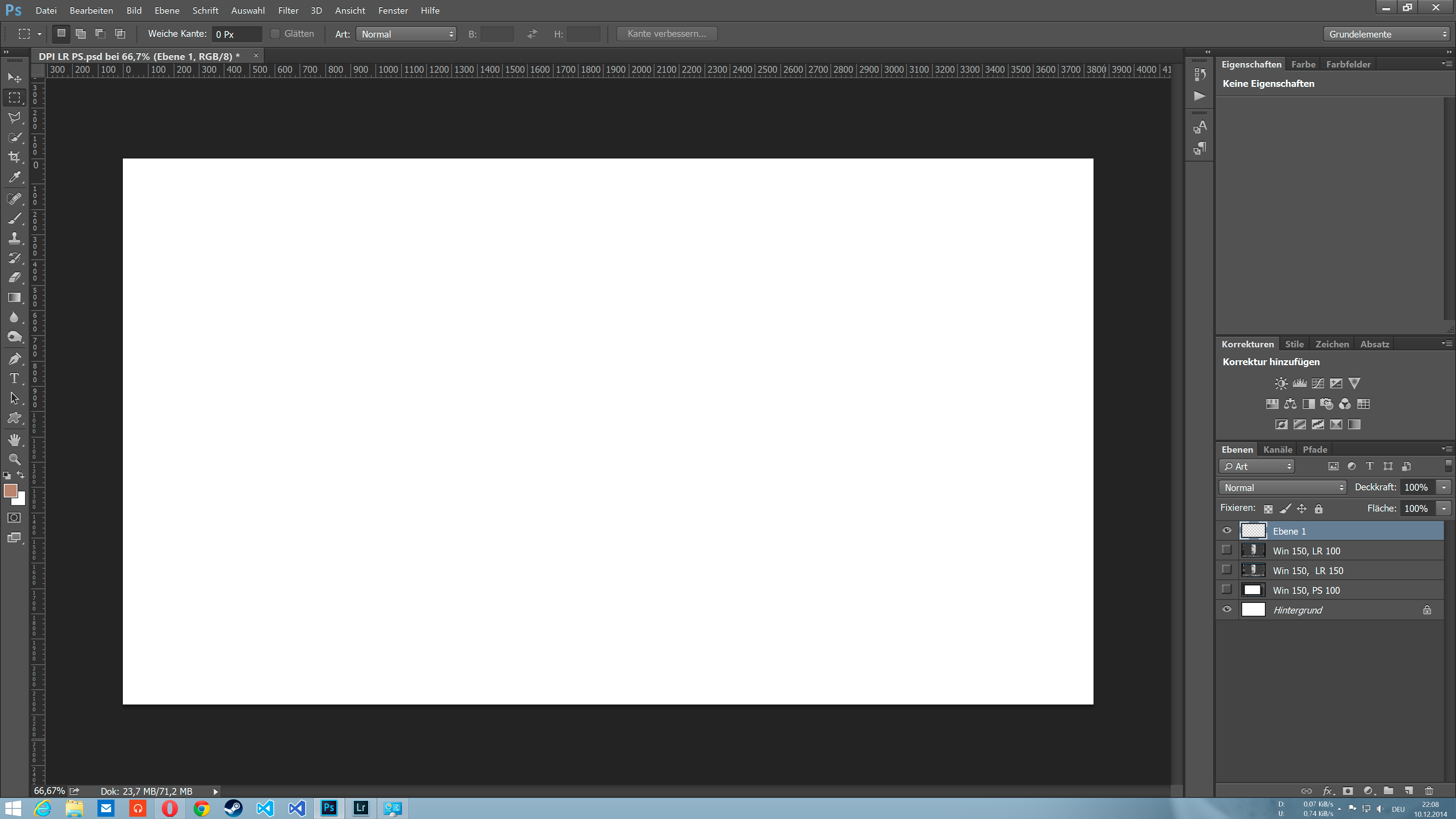Image resolution: width=1456 pixels, height=819 pixels.
Task: Open the Art selection style dropdown
Action: (x=406, y=34)
